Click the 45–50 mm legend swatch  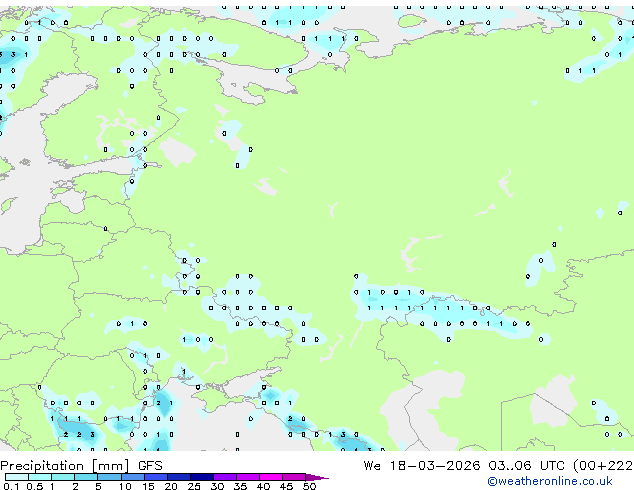[x=294, y=477]
